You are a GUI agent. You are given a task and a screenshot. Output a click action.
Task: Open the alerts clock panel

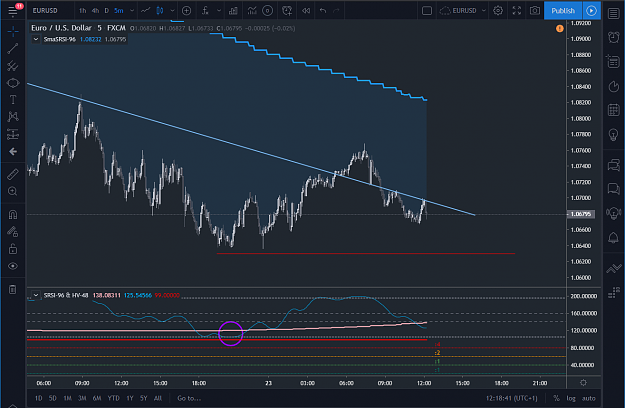click(613, 37)
